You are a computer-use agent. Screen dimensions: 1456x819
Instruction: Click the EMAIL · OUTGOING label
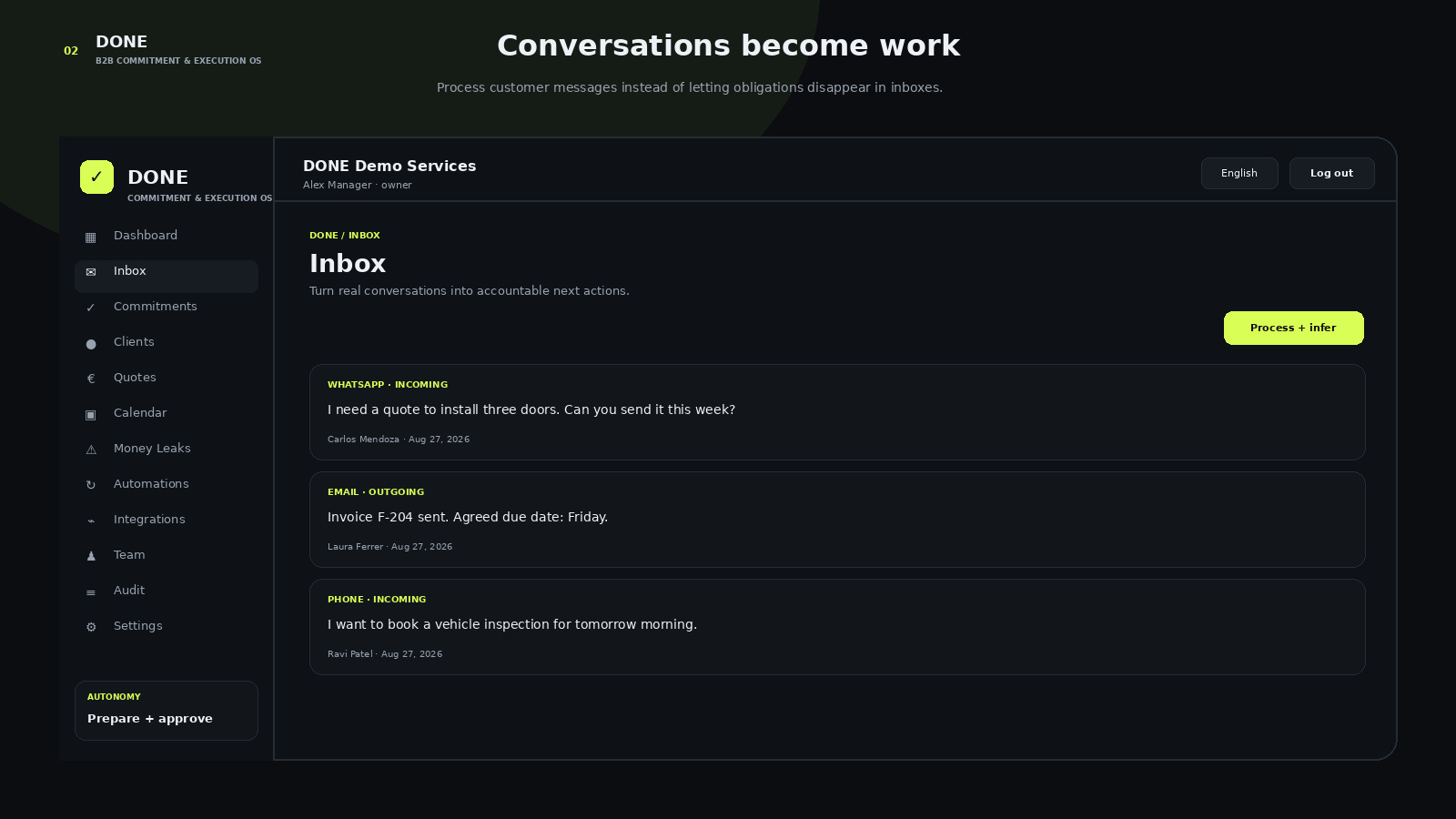click(376, 492)
